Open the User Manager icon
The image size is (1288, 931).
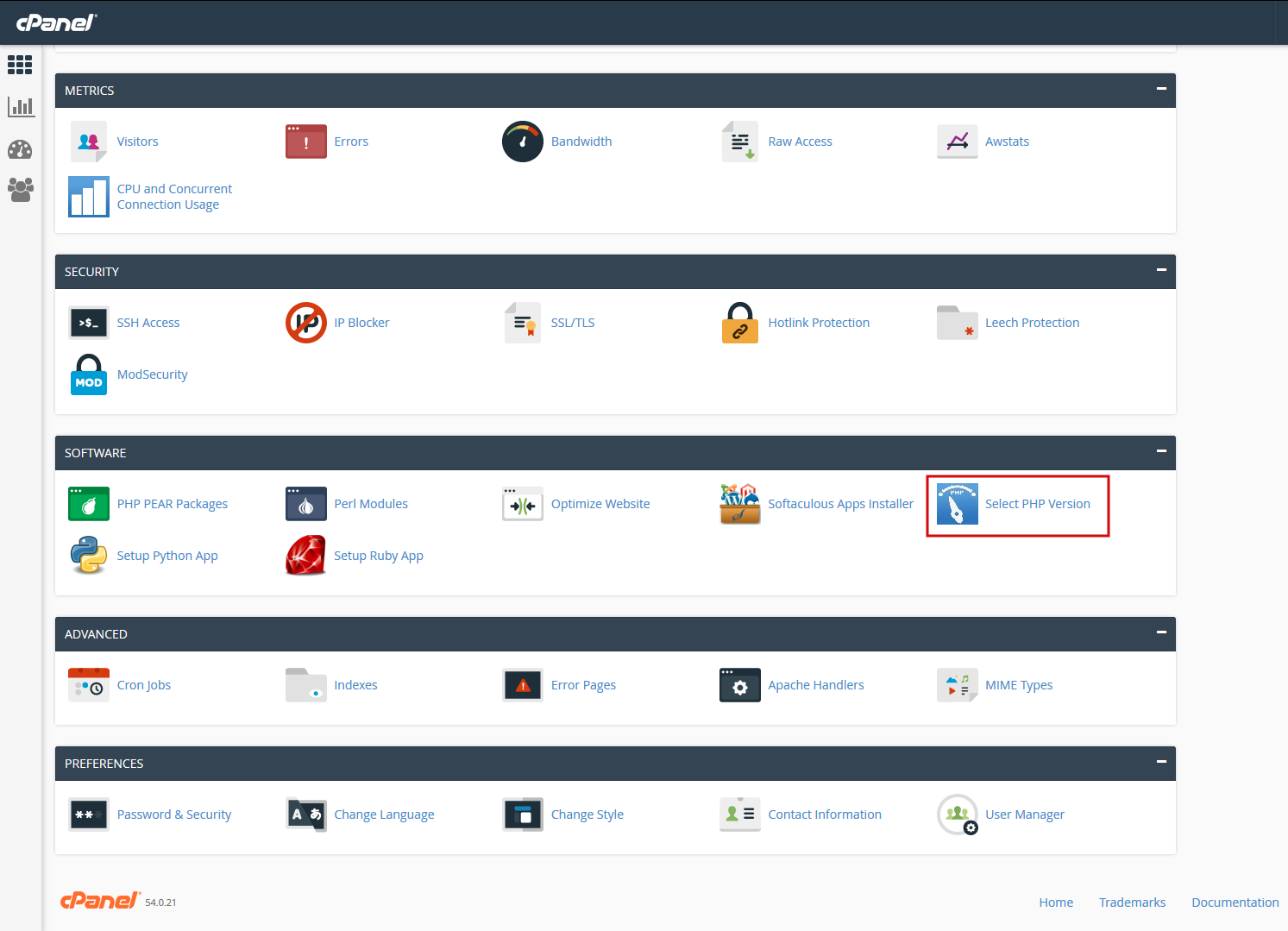[x=958, y=815]
